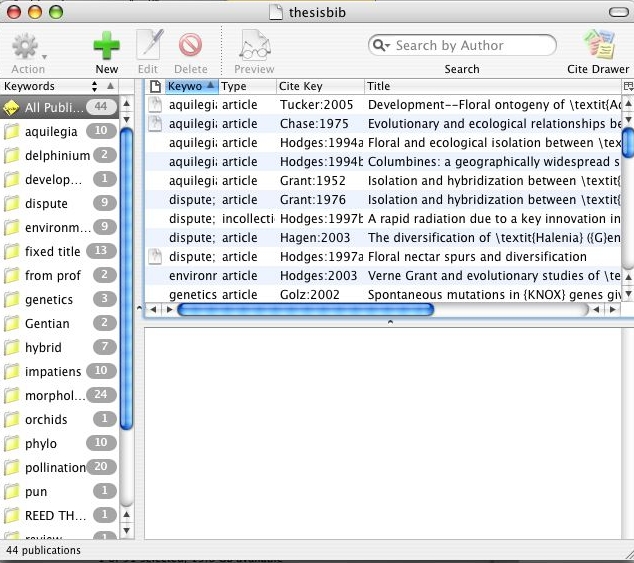Viewport: 634px width, 563px height.
Task: Click the Search by Author field
Action: [472, 46]
